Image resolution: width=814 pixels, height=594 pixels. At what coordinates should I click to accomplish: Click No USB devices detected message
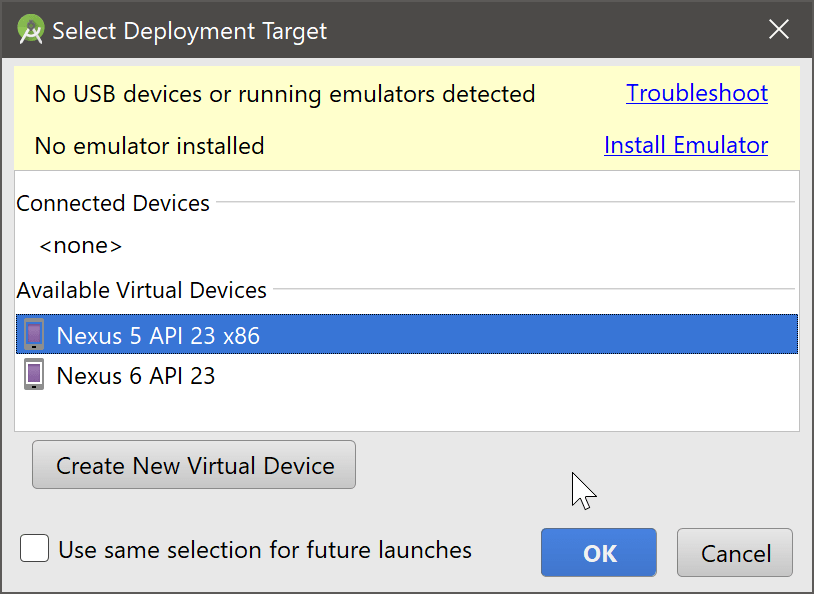284,94
